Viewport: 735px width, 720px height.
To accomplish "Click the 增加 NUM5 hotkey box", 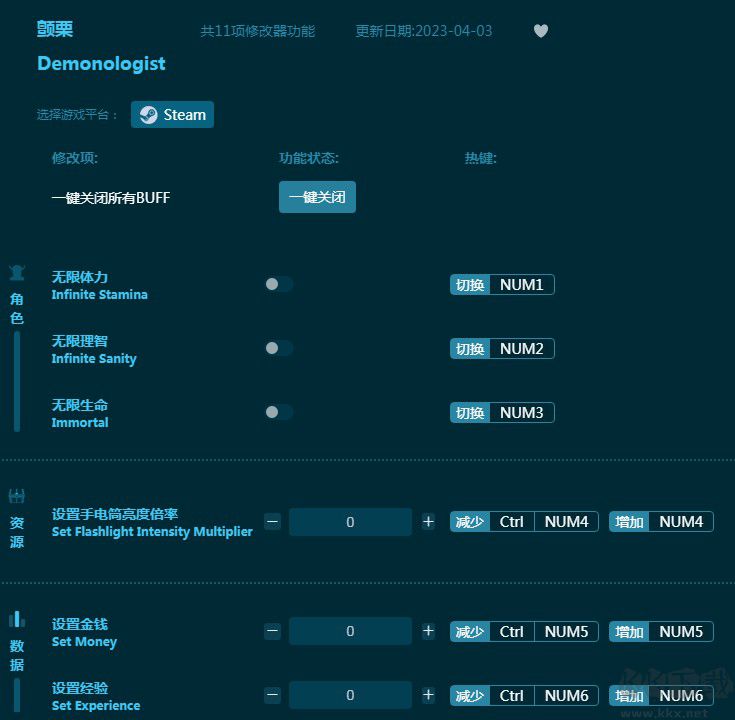I will [661, 632].
